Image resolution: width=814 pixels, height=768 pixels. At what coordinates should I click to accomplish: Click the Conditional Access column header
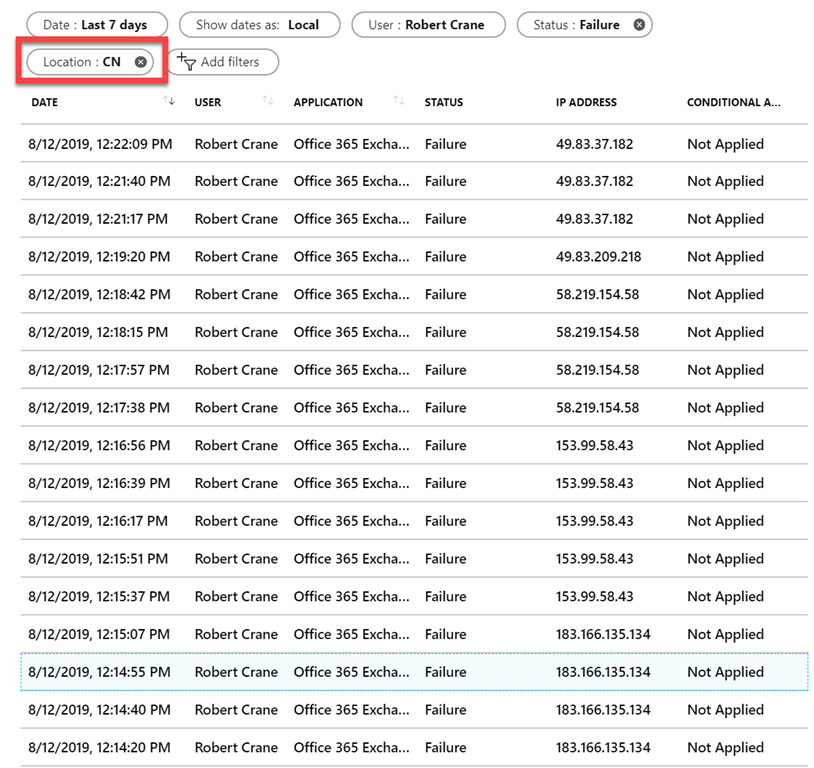(733, 102)
